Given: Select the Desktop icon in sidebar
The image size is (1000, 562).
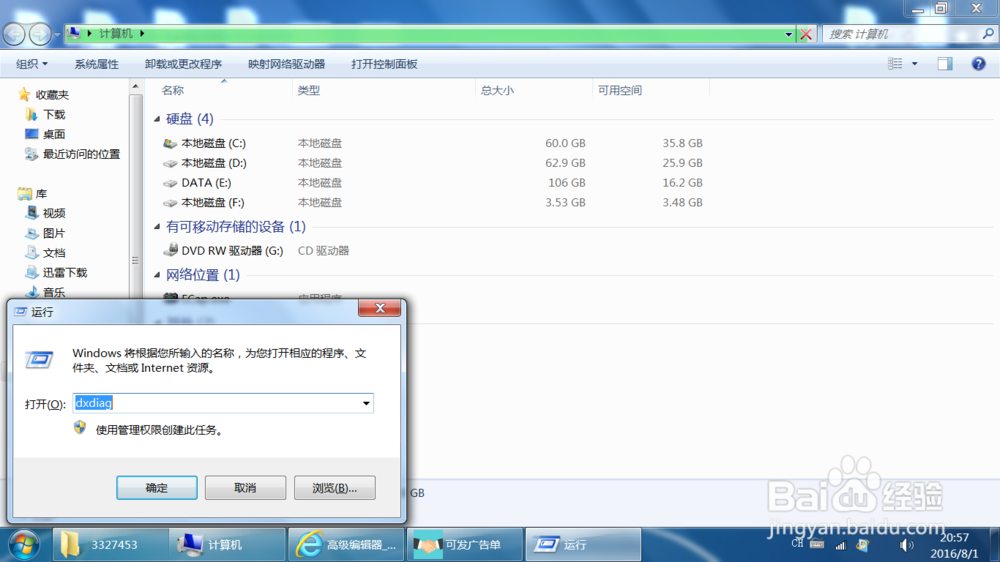Looking at the screenshot, I should click(31, 134).
